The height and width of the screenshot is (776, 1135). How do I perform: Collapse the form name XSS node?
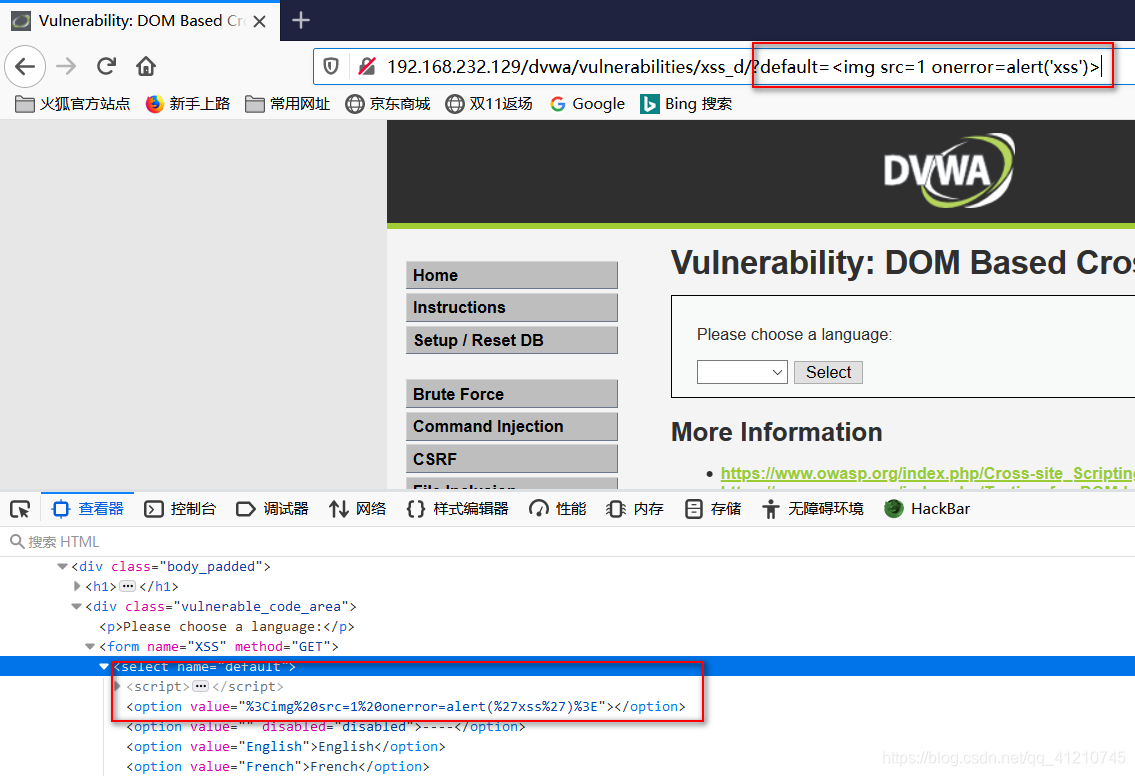pos(90,646)
